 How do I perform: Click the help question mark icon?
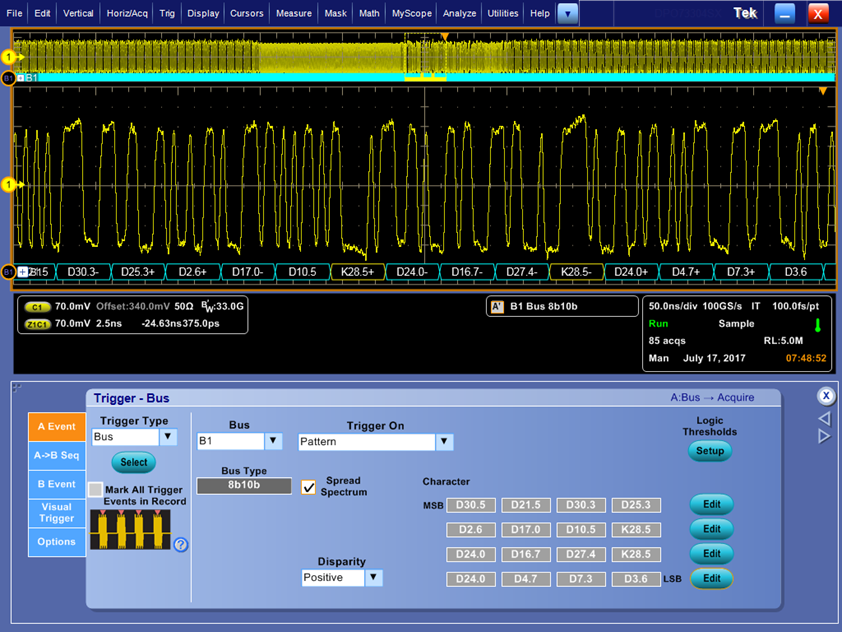click(181, 545)
